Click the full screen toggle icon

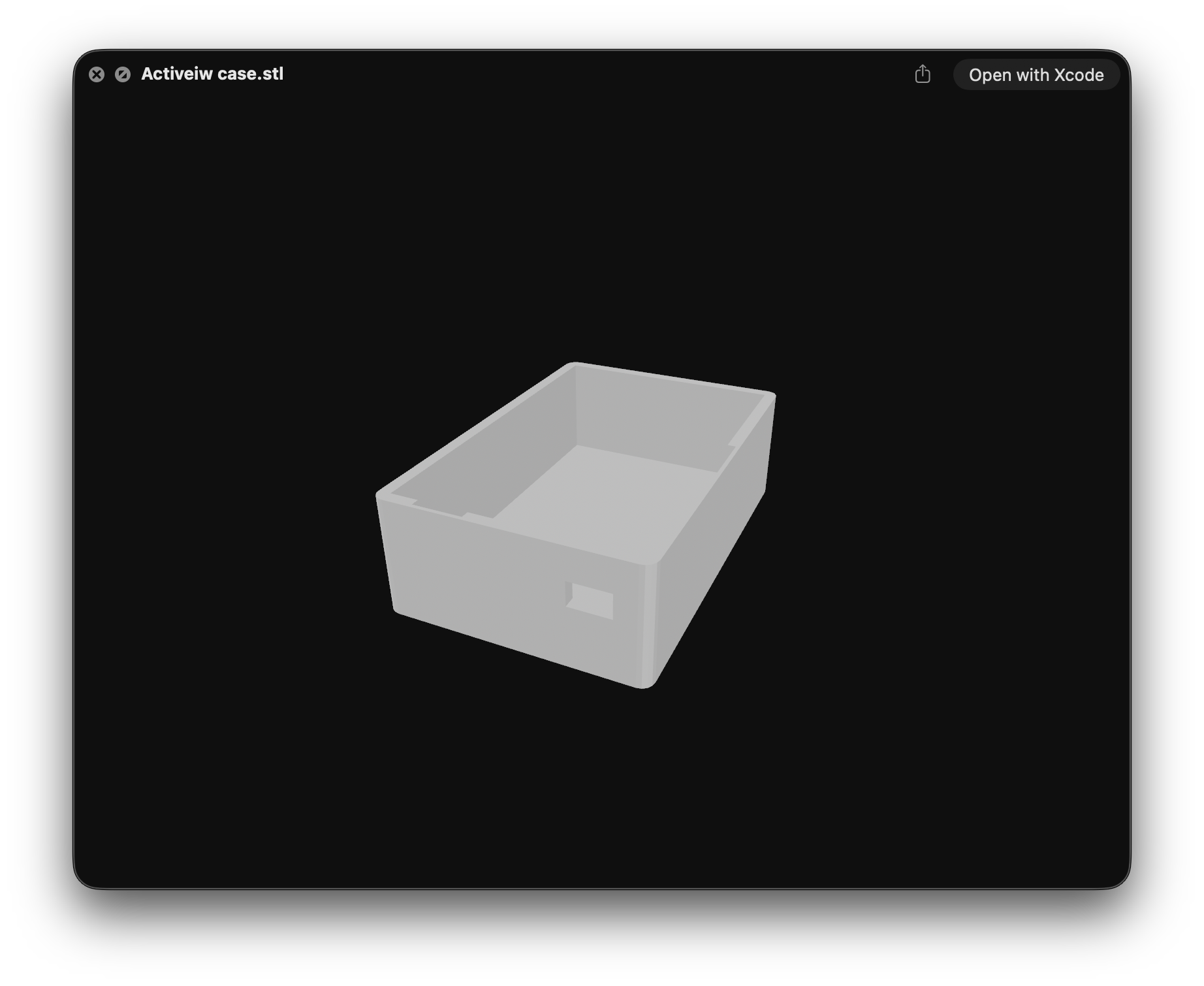click(x=123, y=74)
